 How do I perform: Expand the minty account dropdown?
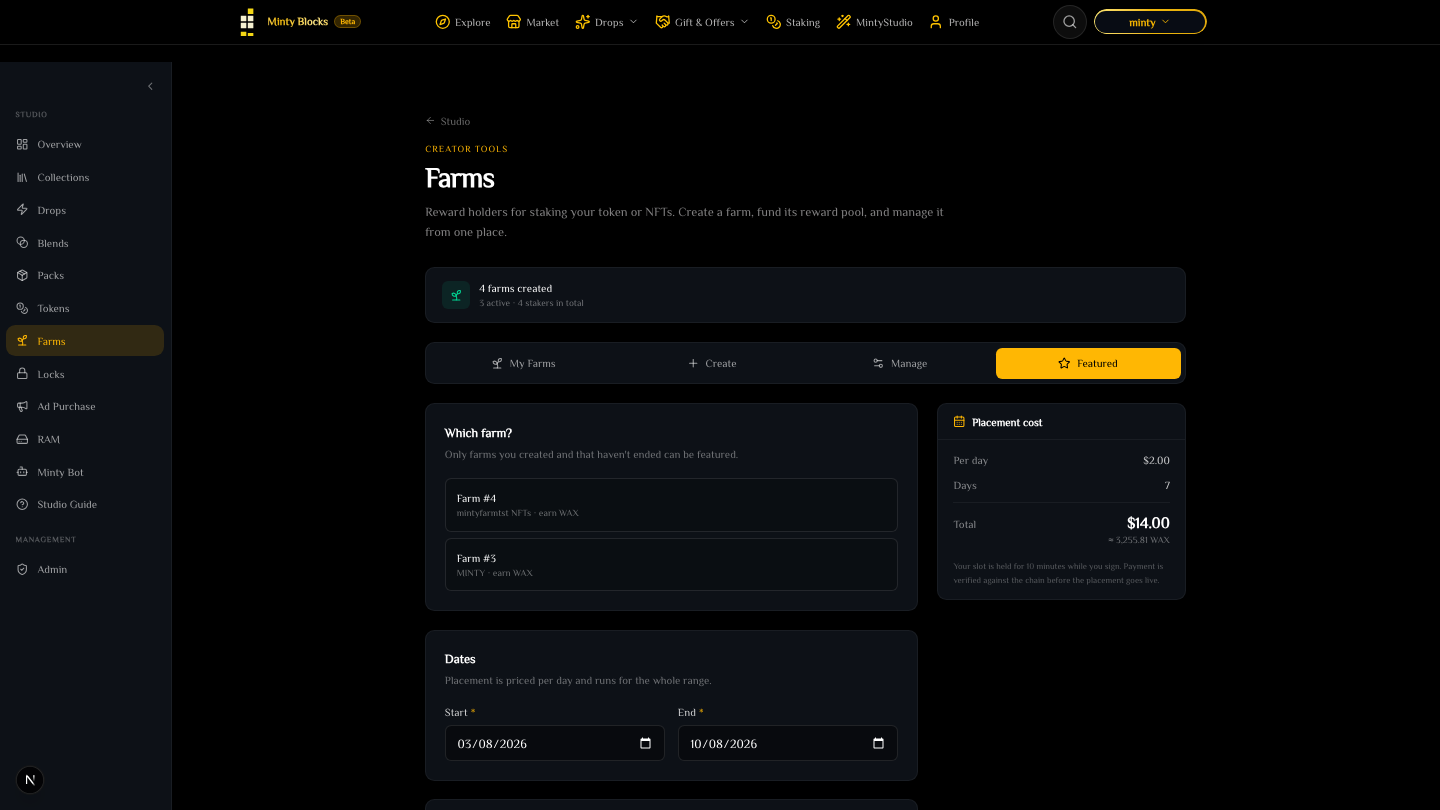point(1150,22)
